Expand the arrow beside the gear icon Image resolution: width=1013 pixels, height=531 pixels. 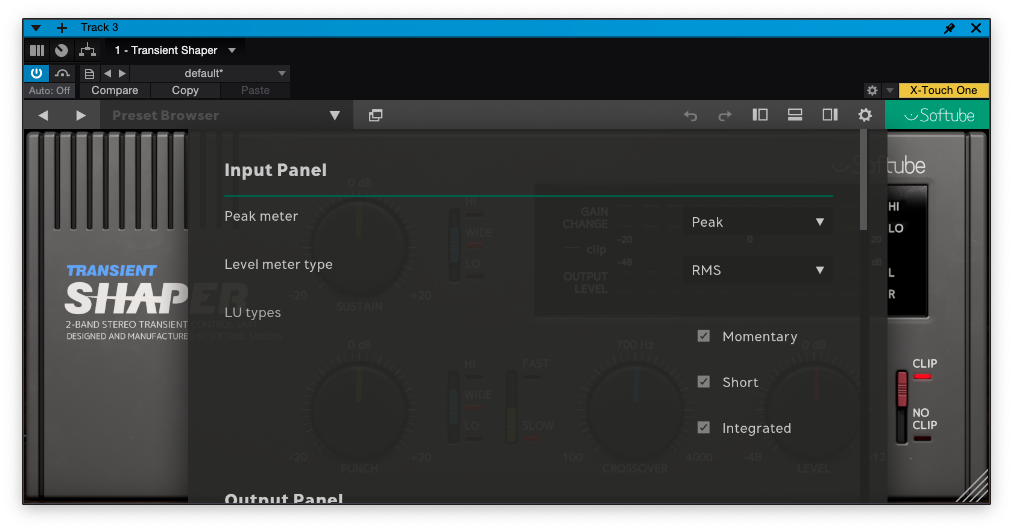pos(890,90)
